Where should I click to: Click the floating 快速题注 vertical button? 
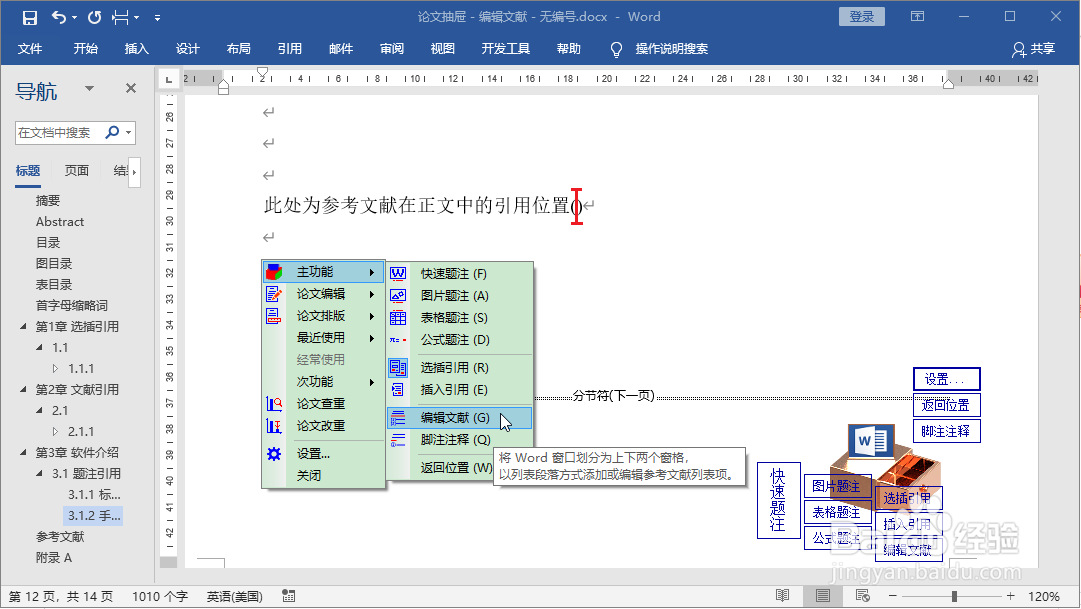pyautogui.click(x=778, y=500)
